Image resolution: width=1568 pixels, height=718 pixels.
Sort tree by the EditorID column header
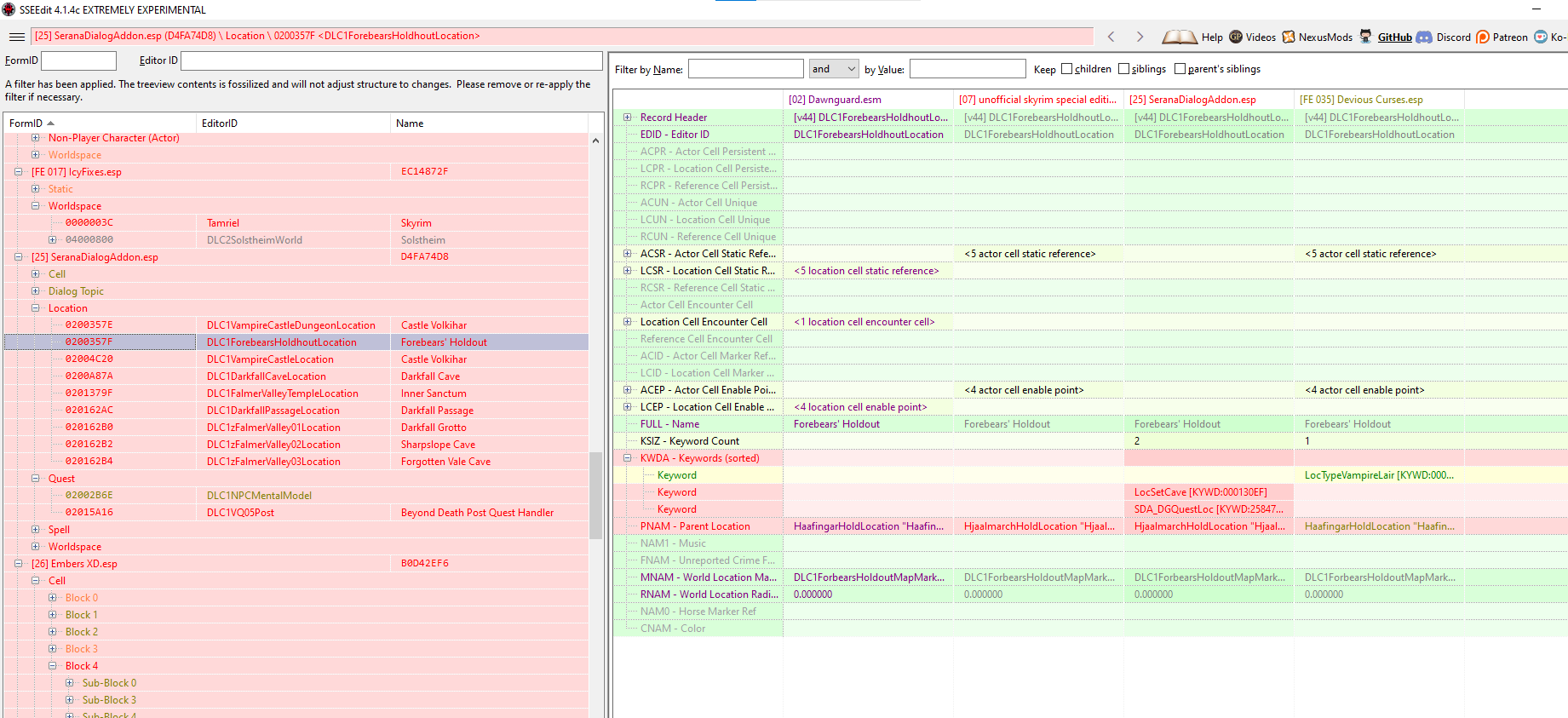[293, 123]
